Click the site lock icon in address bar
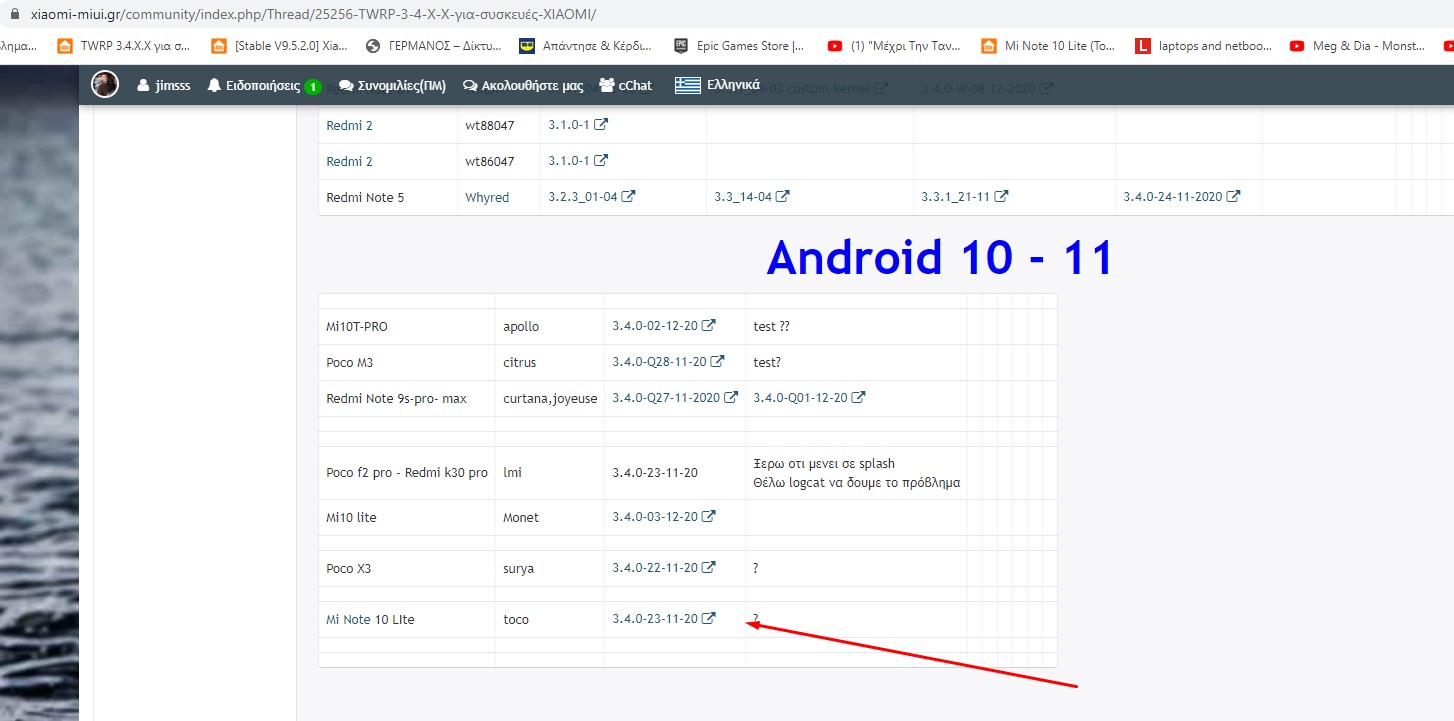Screen dimensions: 1454x721 point(14,16)
